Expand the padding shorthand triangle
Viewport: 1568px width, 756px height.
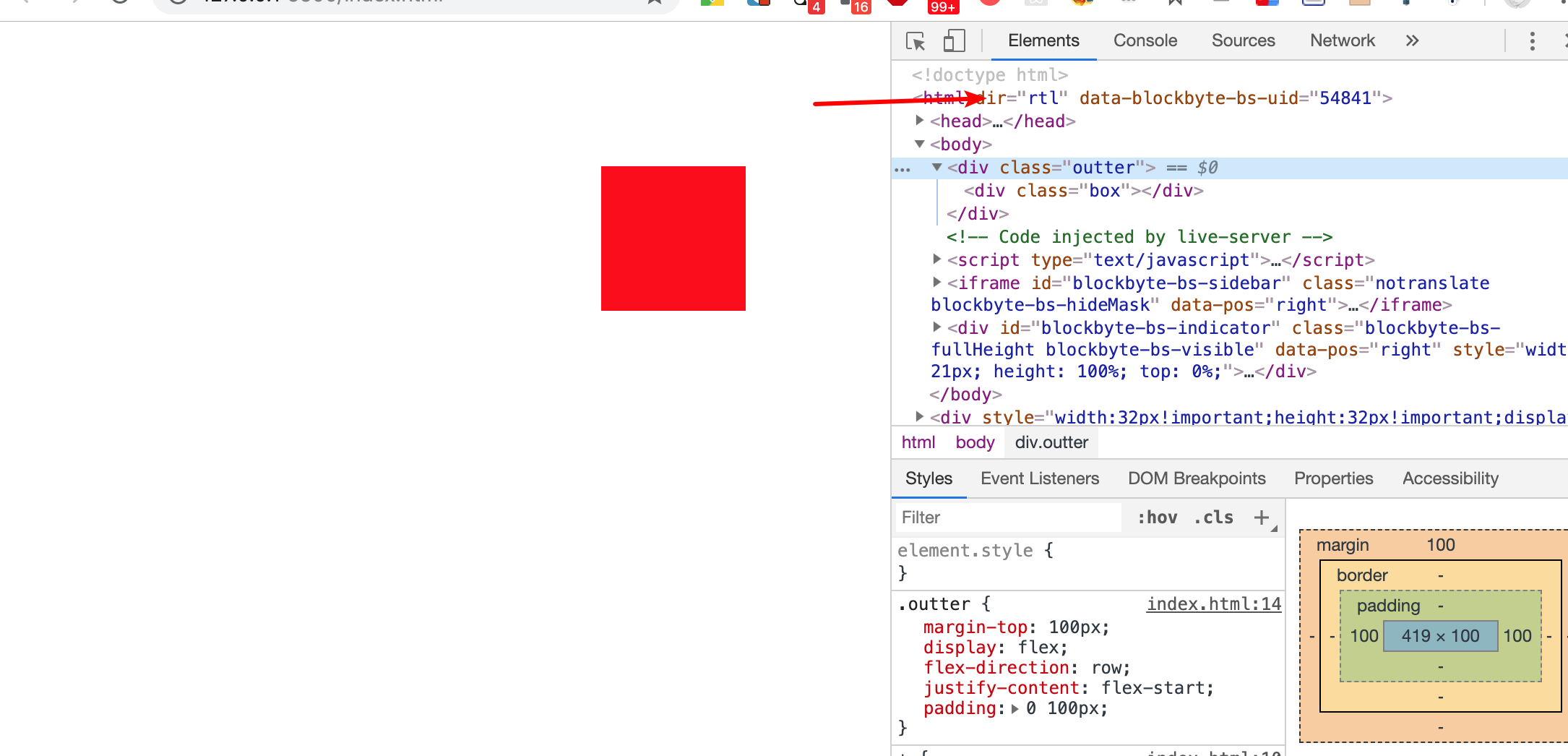pyautogui.click(x=1015, y=709)
